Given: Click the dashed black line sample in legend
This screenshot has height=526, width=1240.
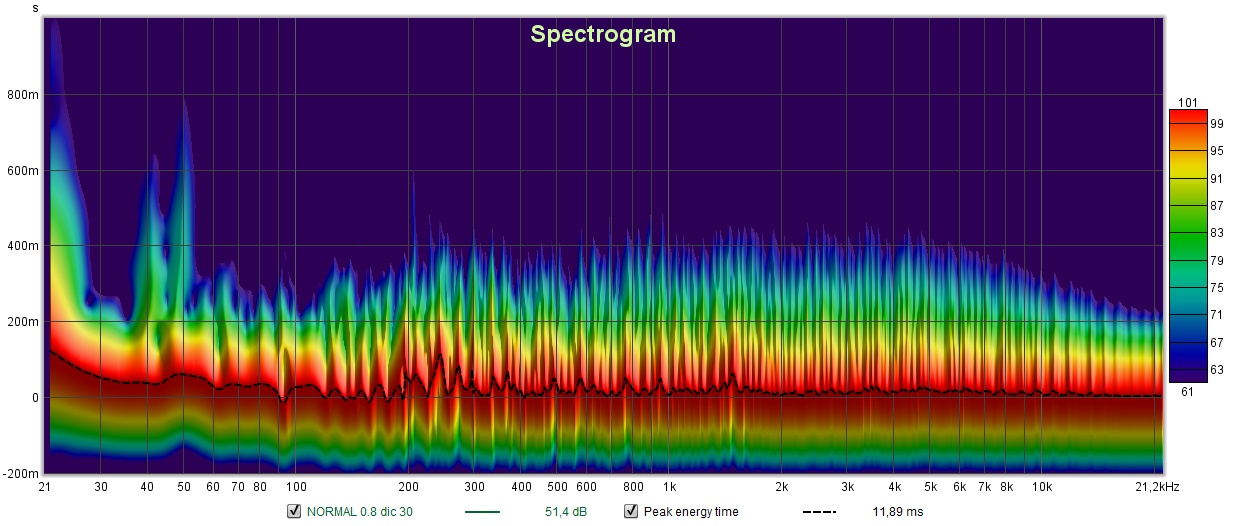Looking at the screenshot, I should 819,512.
